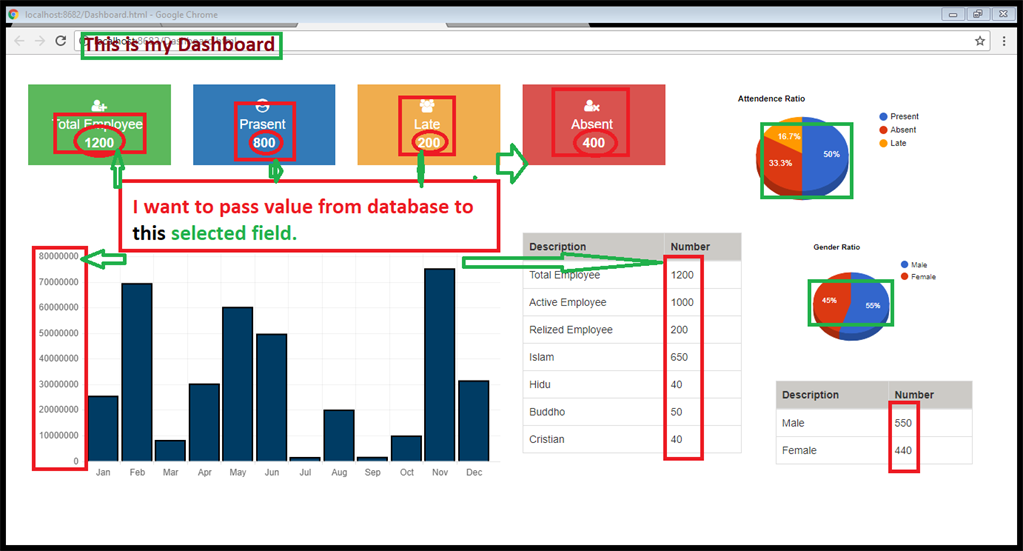1023x551 pixels.
Task: Click the Absent legend red dot
Action: pyautogui.click(x=883, y=130)
